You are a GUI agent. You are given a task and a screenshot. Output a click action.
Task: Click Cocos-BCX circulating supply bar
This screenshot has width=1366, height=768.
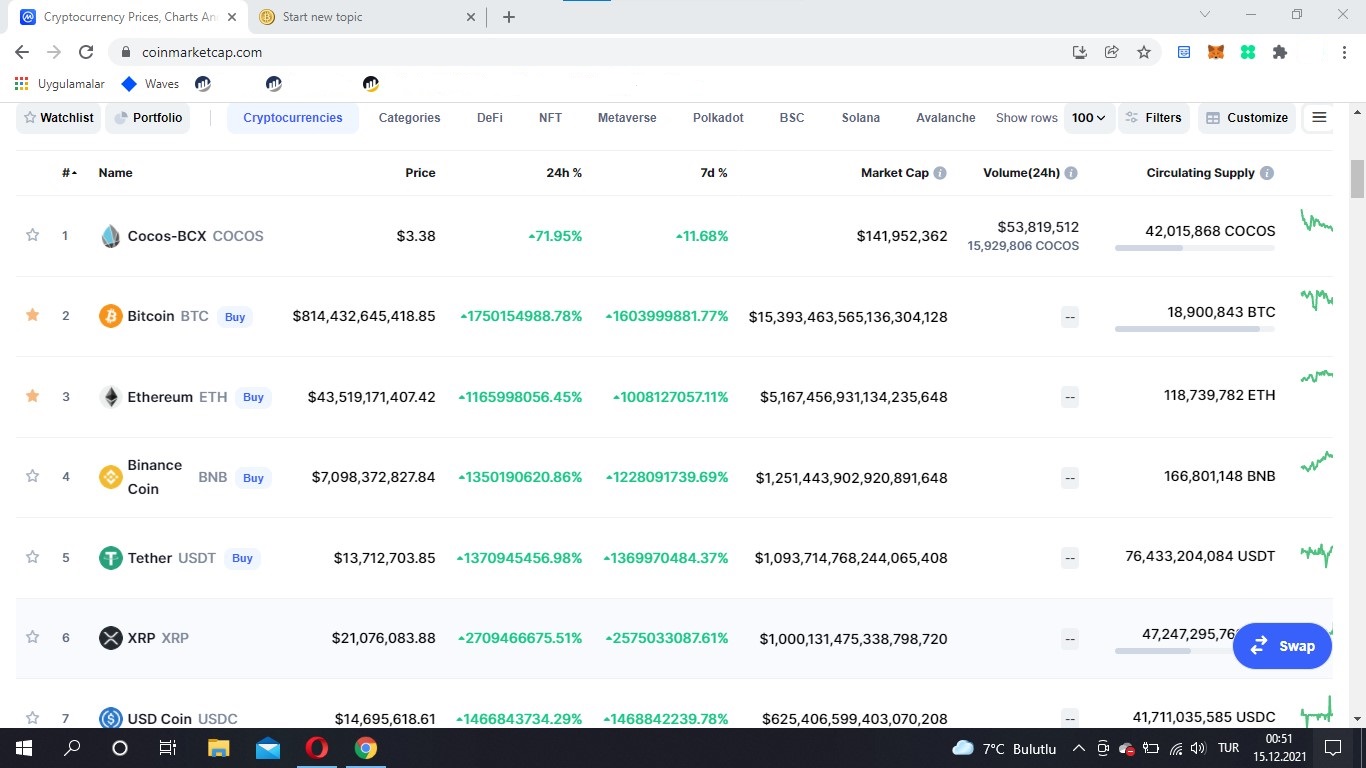1195,248
